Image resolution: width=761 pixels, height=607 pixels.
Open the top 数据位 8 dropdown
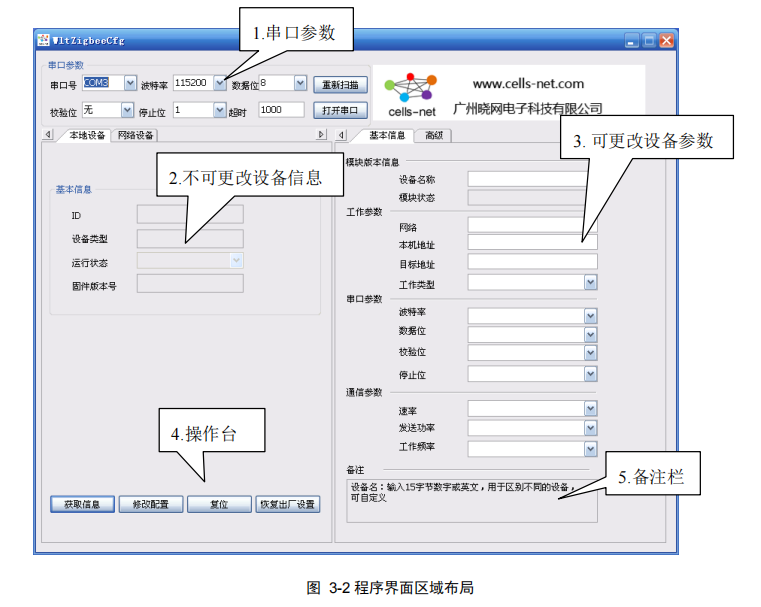point(300,83)
